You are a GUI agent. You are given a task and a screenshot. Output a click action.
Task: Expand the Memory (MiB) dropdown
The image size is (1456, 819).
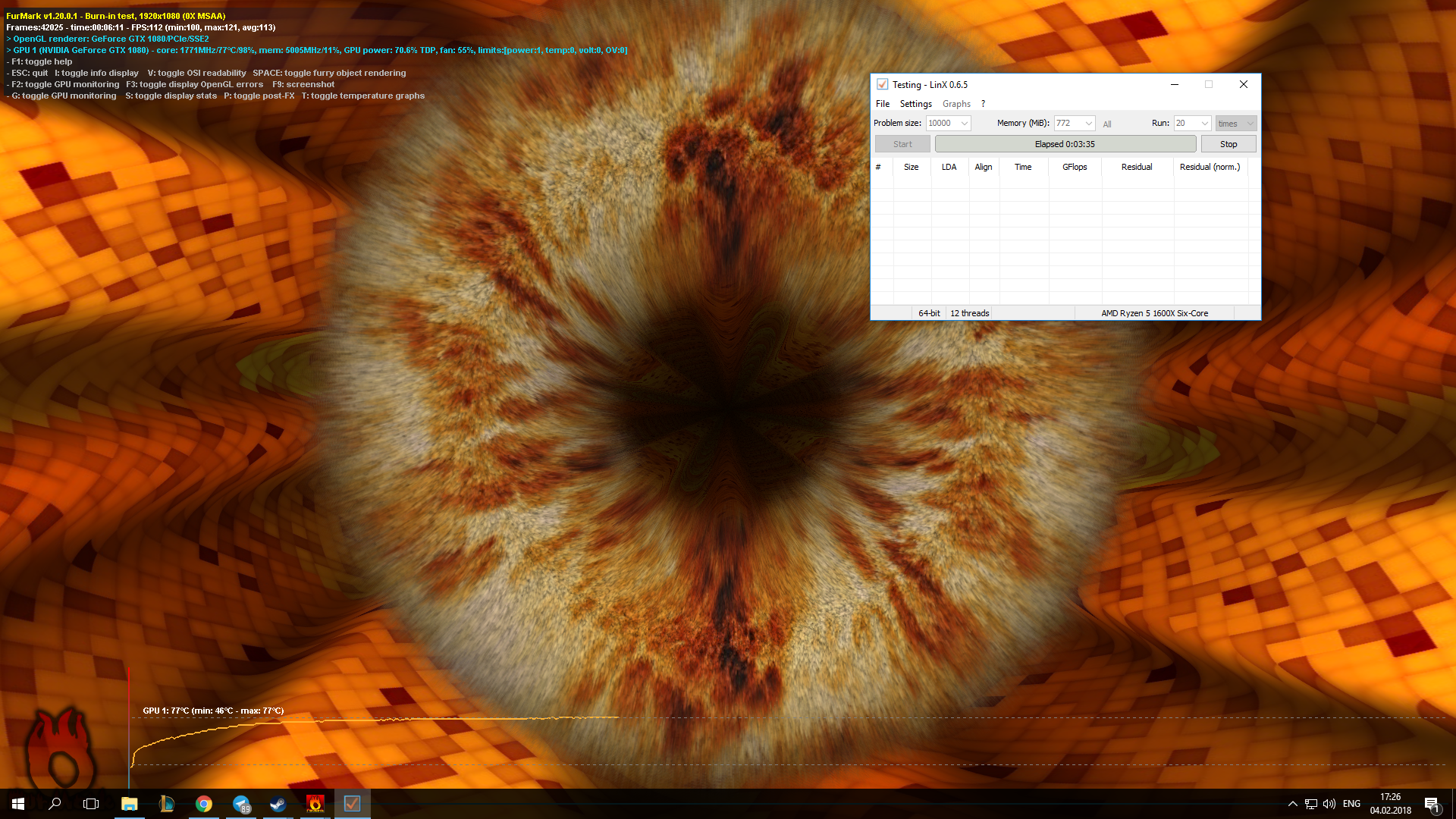1088,124
